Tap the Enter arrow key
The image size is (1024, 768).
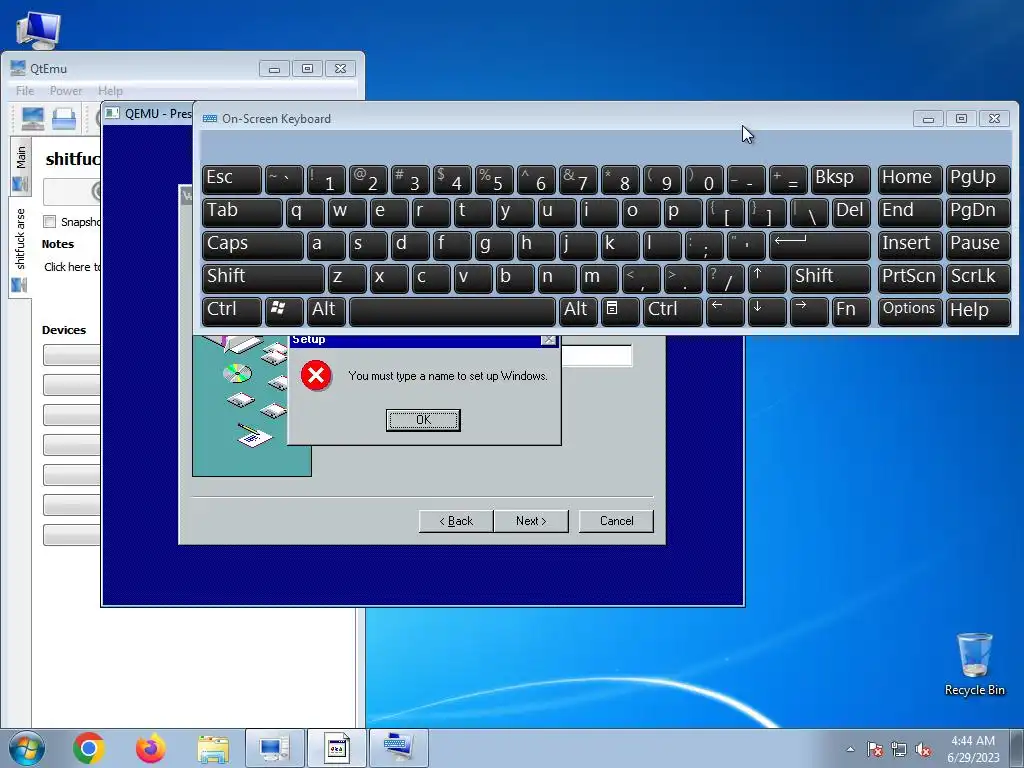tap(820, 245)
